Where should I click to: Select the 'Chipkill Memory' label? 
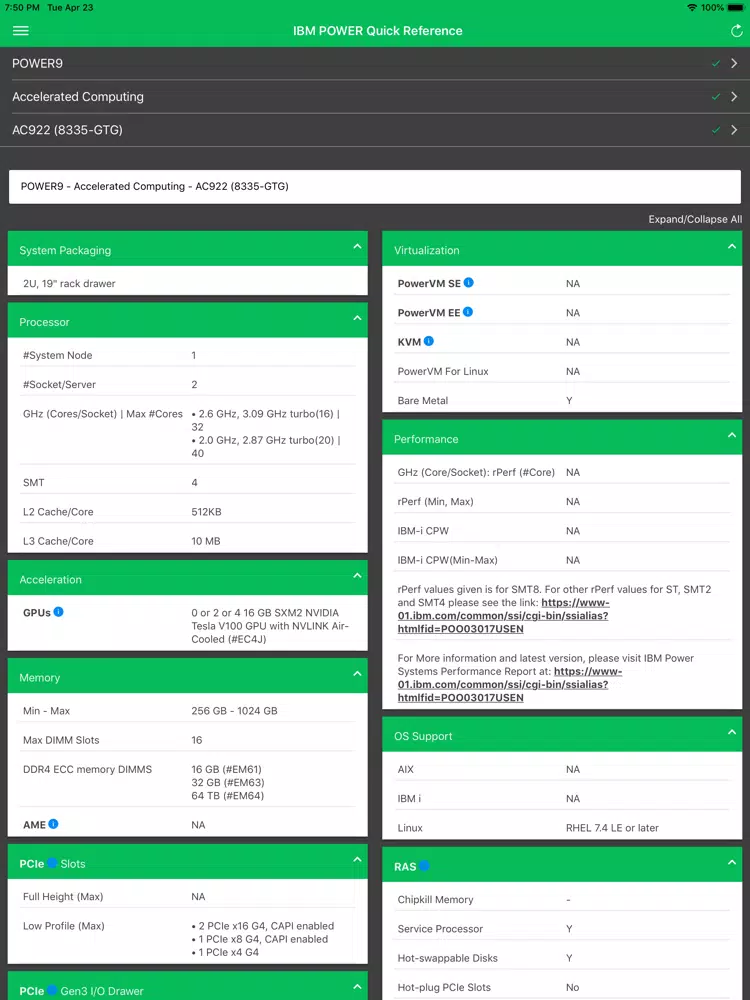(x=435, y=899)
